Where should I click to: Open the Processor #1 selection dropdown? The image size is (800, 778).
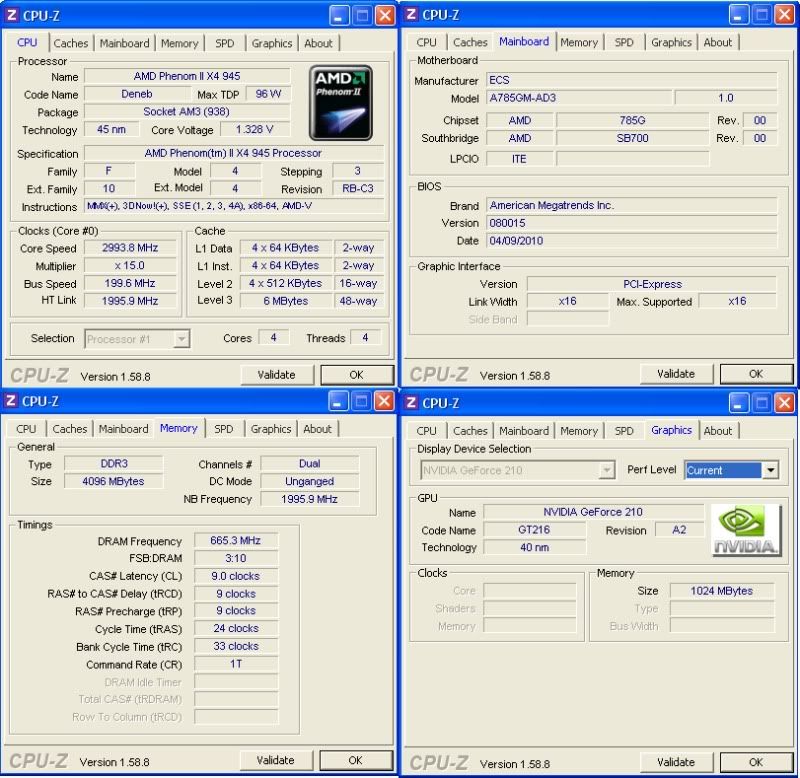(x=181, y=339)
